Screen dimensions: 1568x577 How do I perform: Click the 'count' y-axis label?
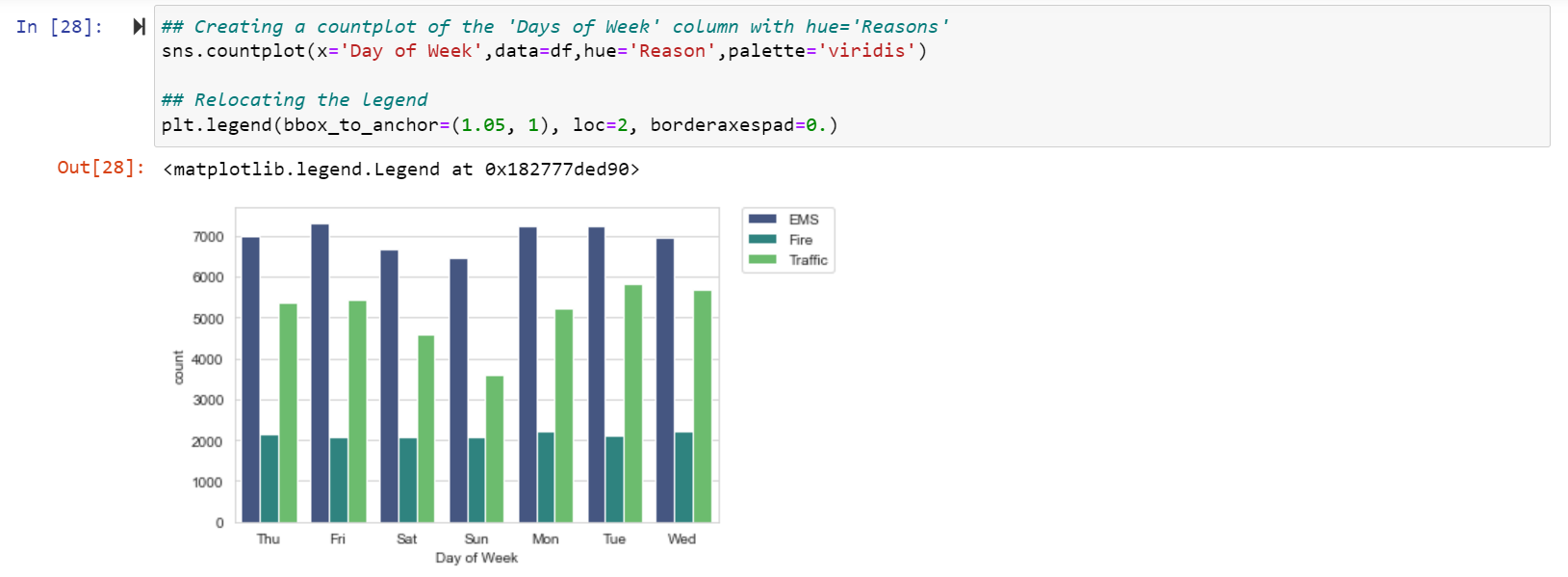[178, 367]
